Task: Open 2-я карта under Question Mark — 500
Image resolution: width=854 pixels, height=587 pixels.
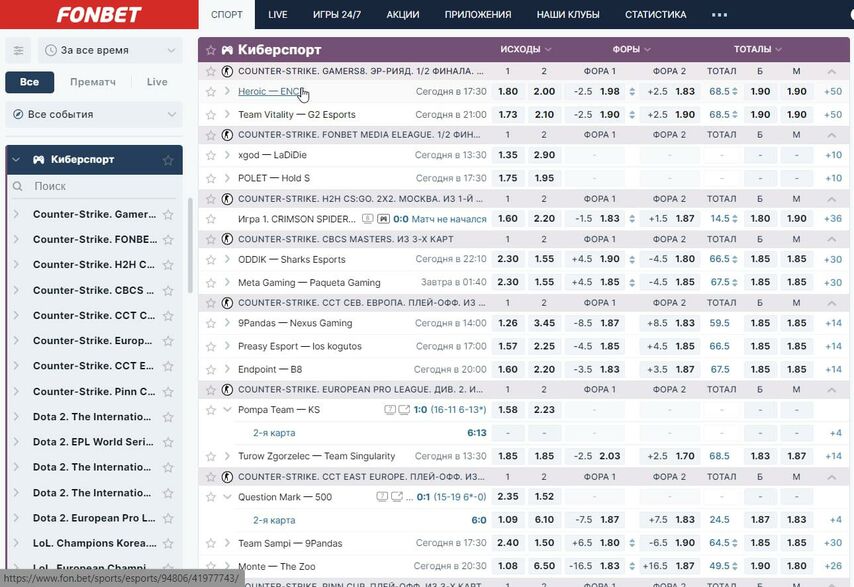Action: (274, 520)
